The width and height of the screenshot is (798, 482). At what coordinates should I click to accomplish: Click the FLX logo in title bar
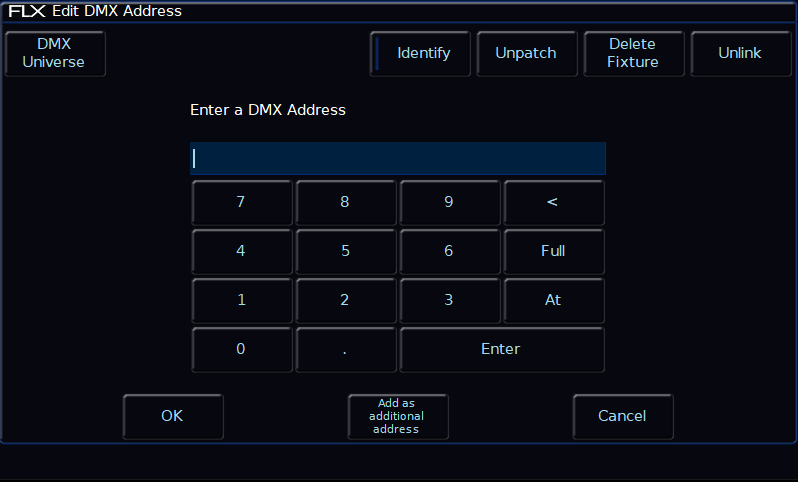click(27, 11)
